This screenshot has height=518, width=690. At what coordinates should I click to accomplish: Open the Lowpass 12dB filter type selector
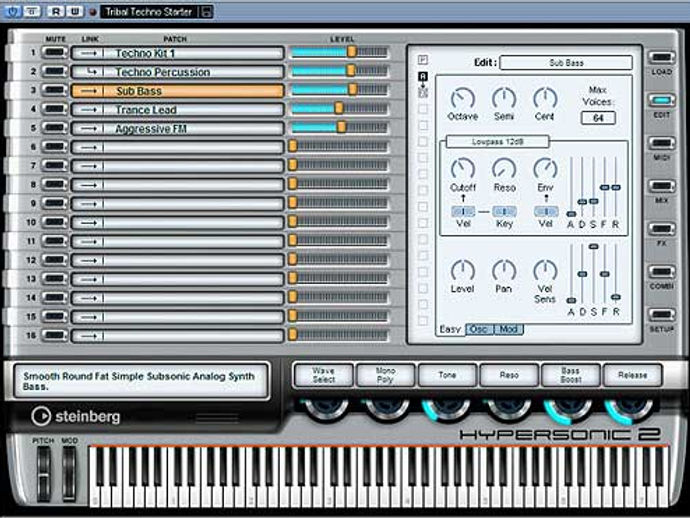(x=497, y=142)
